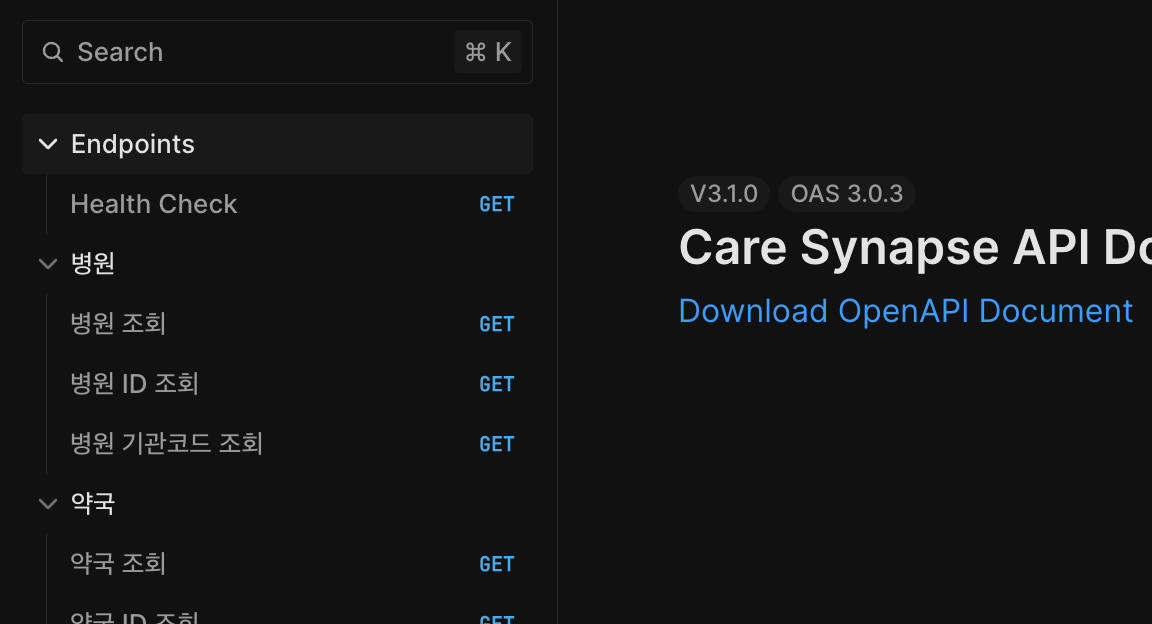Click GET badge beside 병원 ID 조회
The width and height of the screenshot is (1152, 624).
(x=497, y=385)
